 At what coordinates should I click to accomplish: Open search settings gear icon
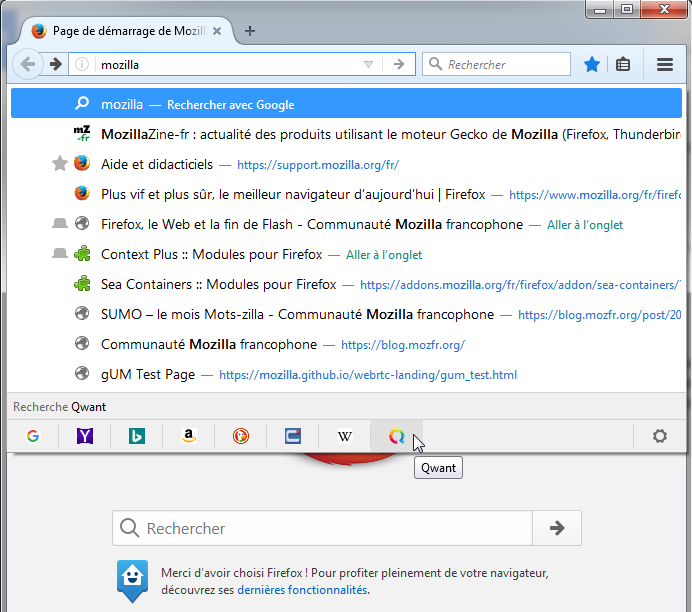coord(660,436)
